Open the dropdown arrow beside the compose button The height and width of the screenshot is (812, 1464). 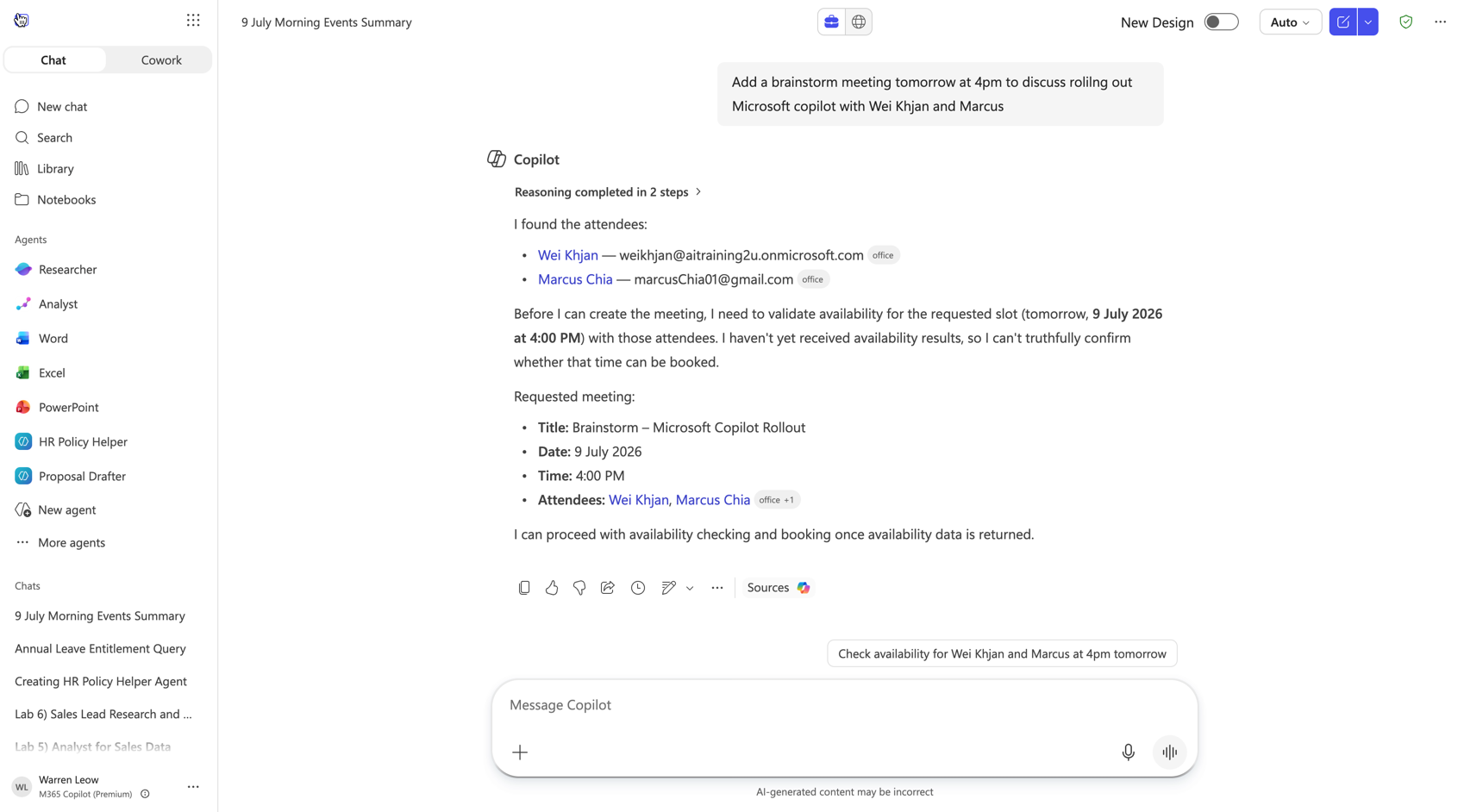(1368, 22)
